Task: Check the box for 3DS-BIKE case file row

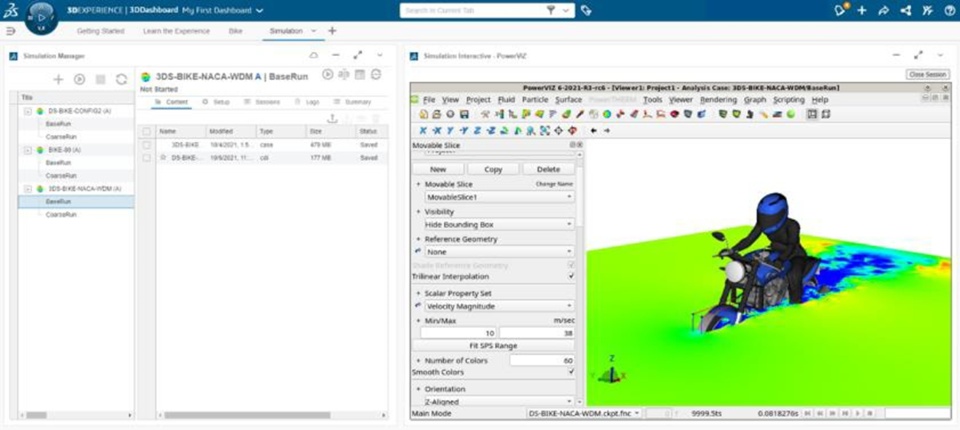Action: click(146, 145)
